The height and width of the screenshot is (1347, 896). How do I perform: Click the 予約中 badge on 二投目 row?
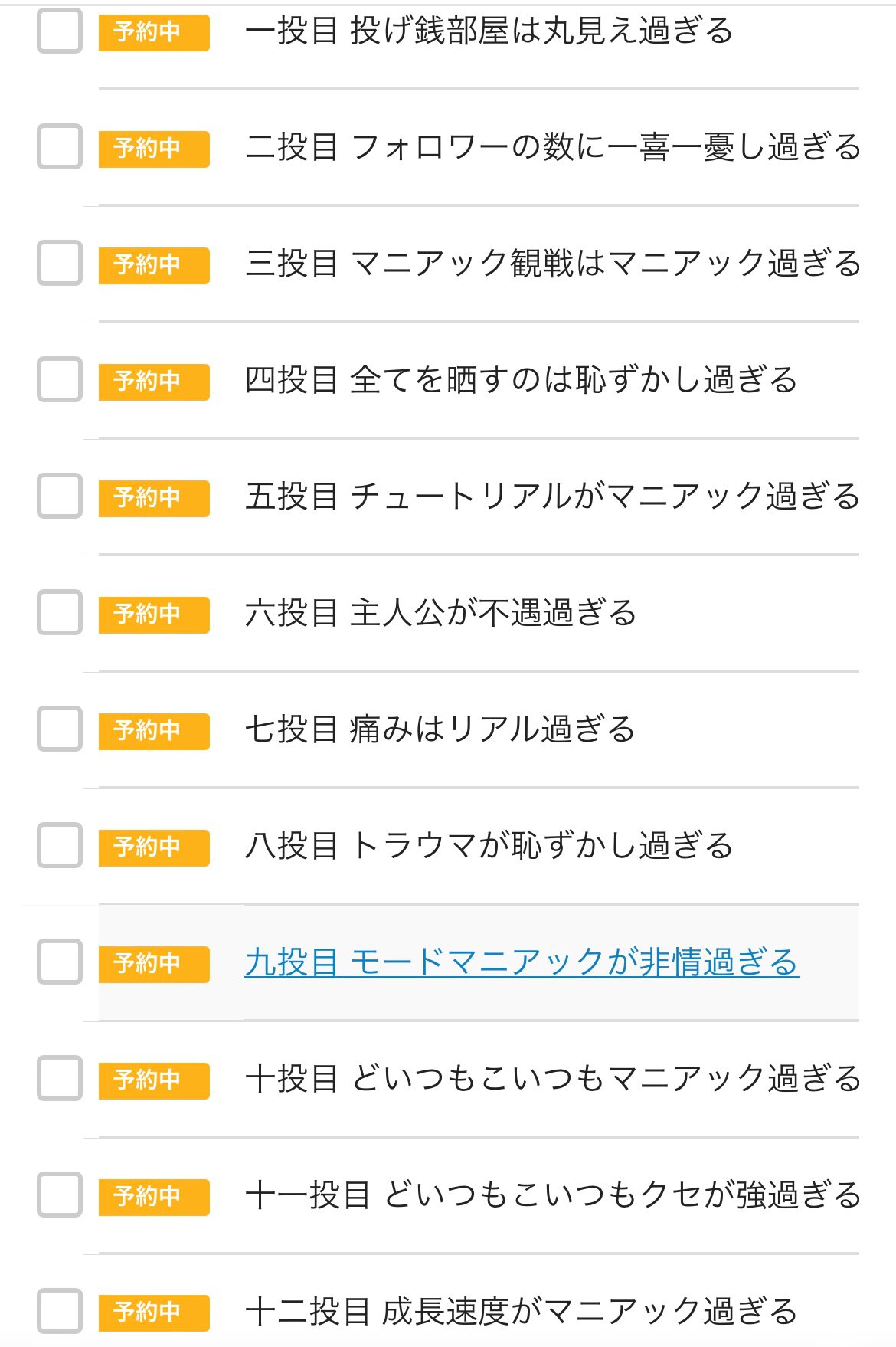(x=154, y=148)
